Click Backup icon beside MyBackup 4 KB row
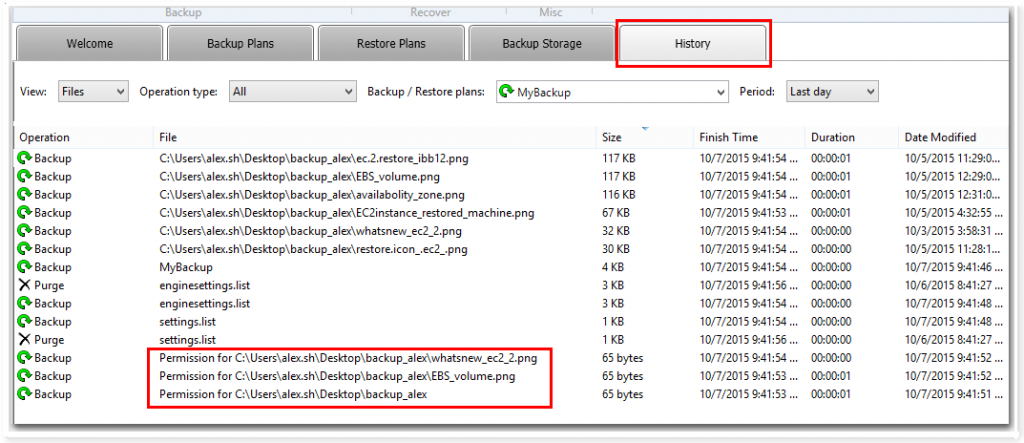The height and width of the screenshot is (443, 1024). point(24,267)
